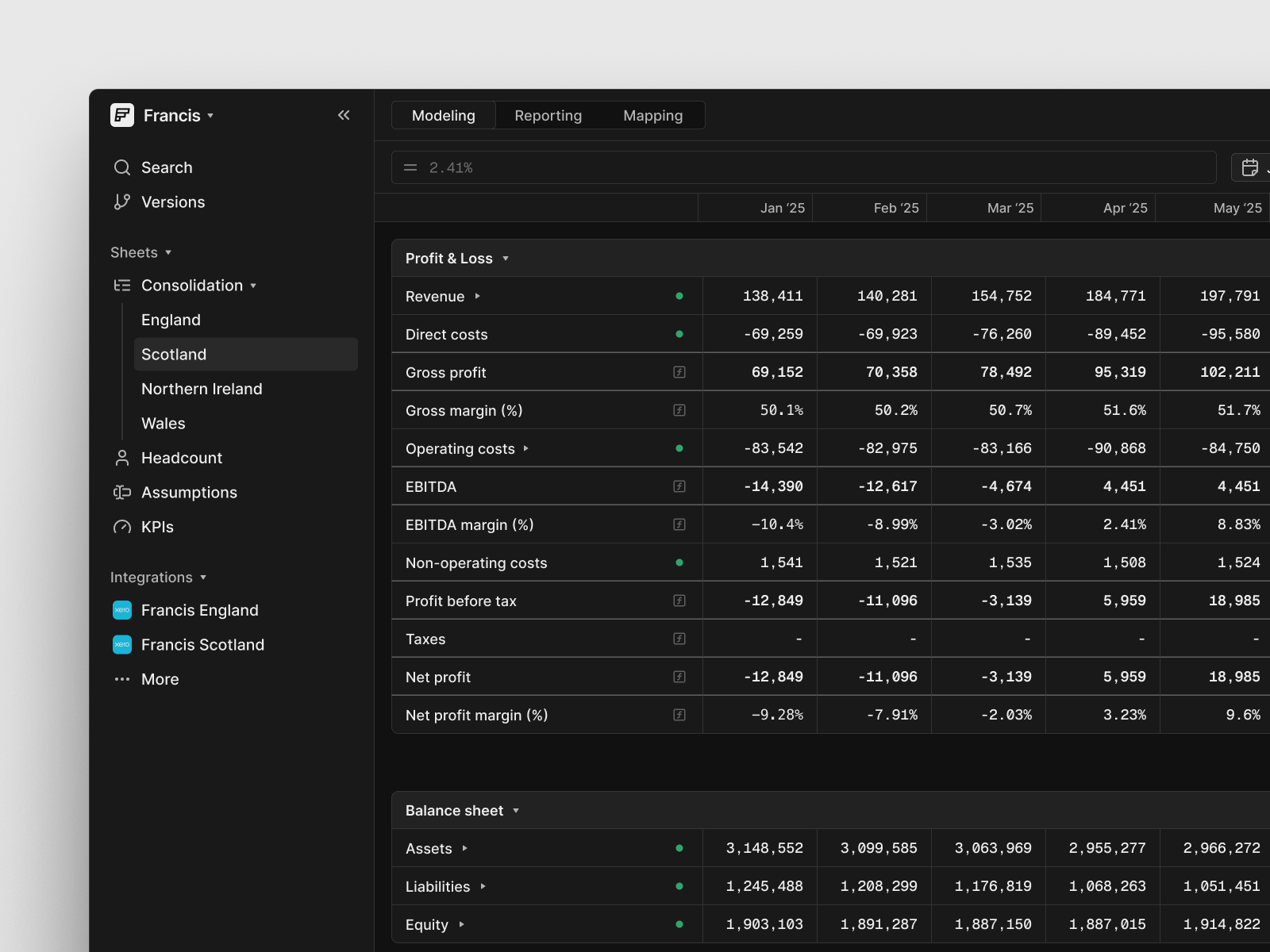The image size is (1270, 952).
Task: Select the Mar '25 column header
Action: point(983,208)
